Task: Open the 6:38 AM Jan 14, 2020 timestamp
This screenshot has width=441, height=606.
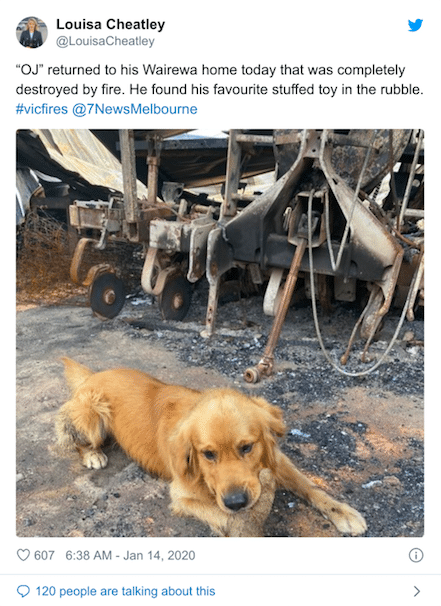Action: 130,555
